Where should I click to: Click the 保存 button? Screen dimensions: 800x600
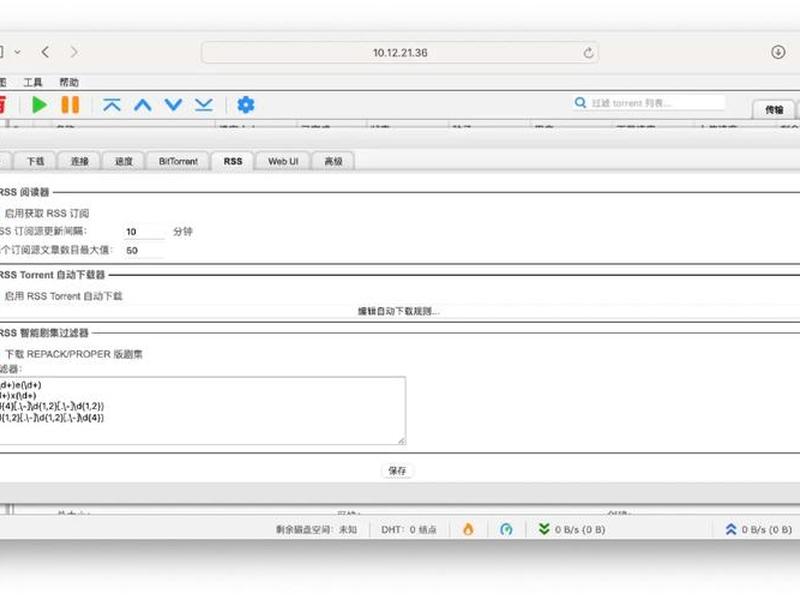[x=397, y=470]
